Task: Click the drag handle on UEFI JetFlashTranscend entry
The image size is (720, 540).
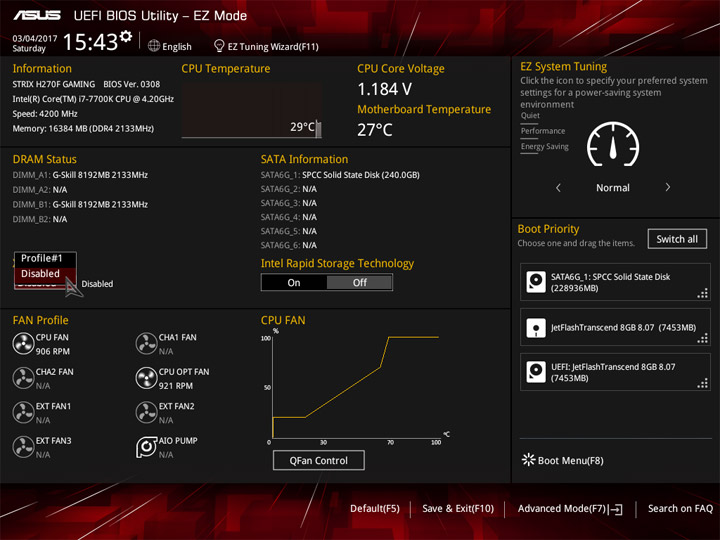Action: (703, 383)
